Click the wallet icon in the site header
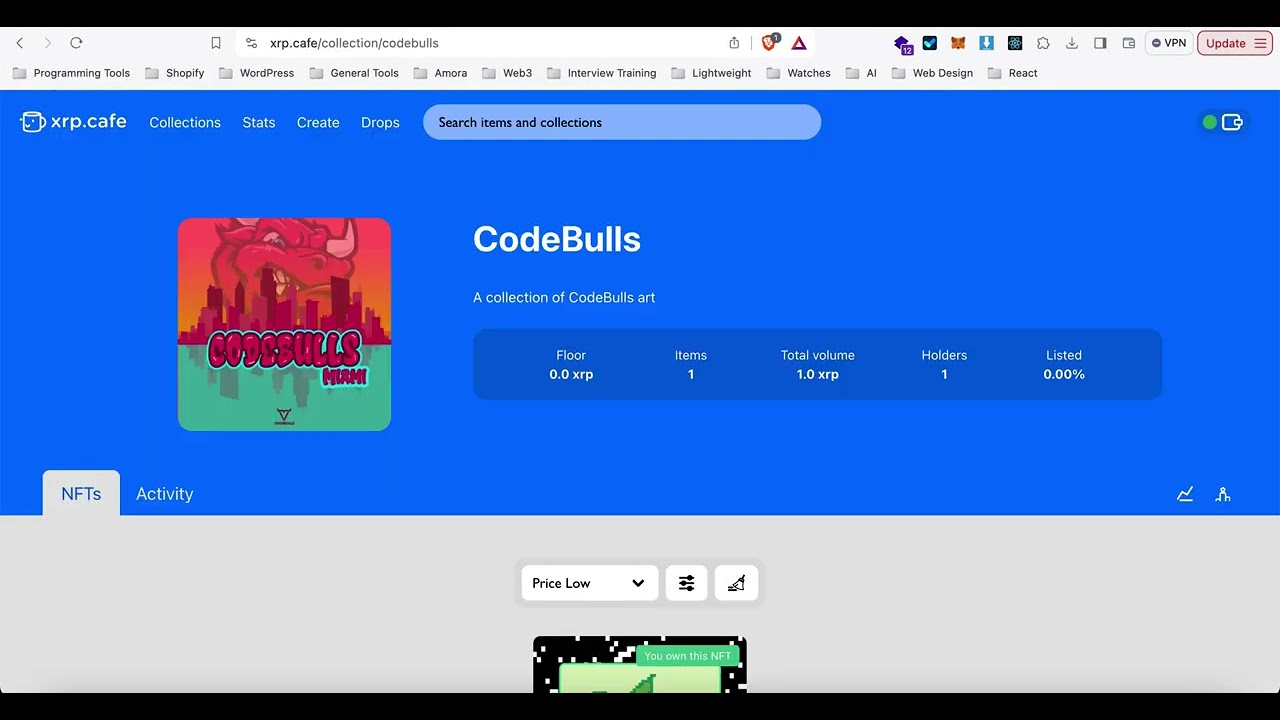This screenshot has height=720, width=1280. pos(1232,122)
